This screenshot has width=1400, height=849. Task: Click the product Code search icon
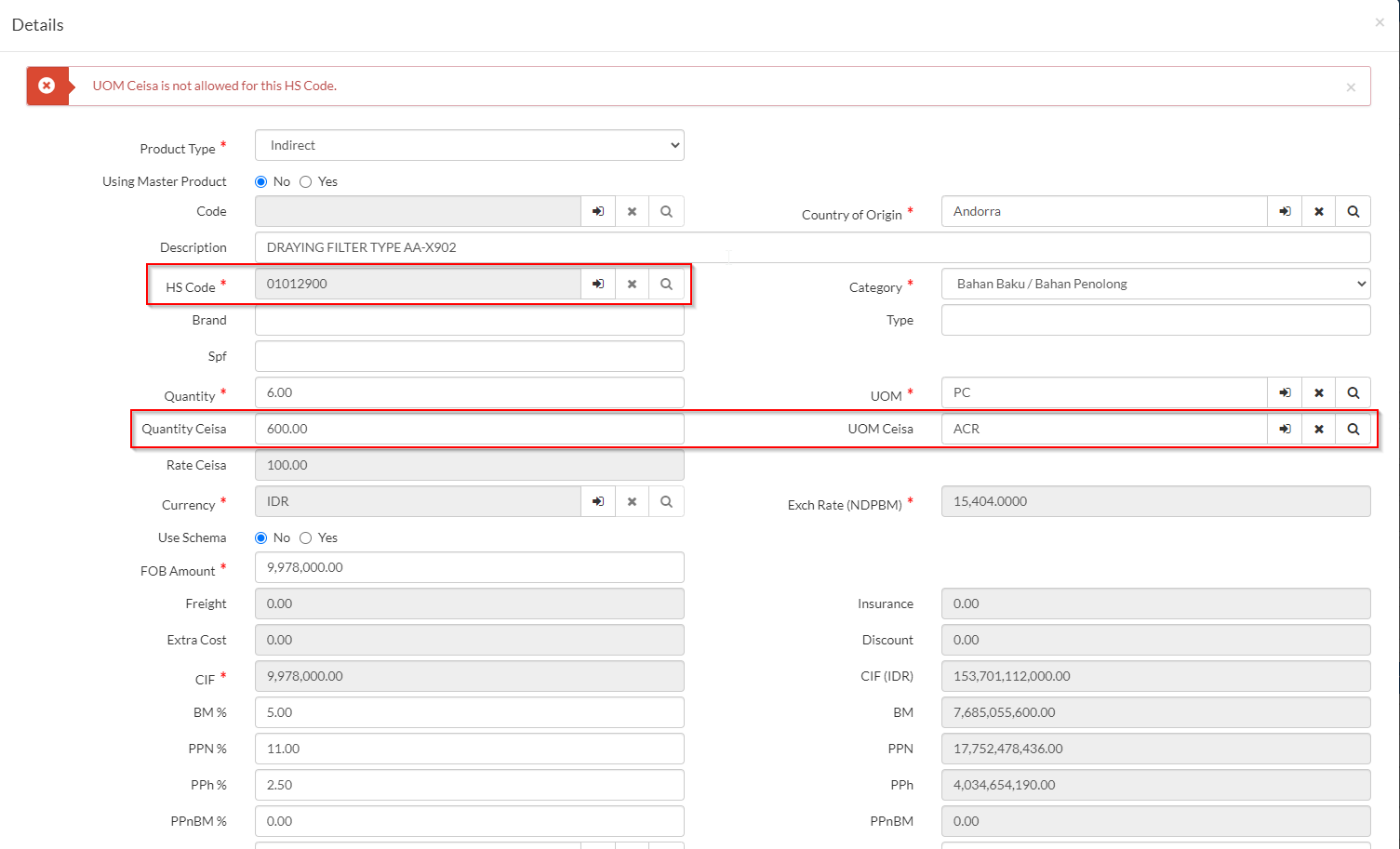tap(666, 211)
